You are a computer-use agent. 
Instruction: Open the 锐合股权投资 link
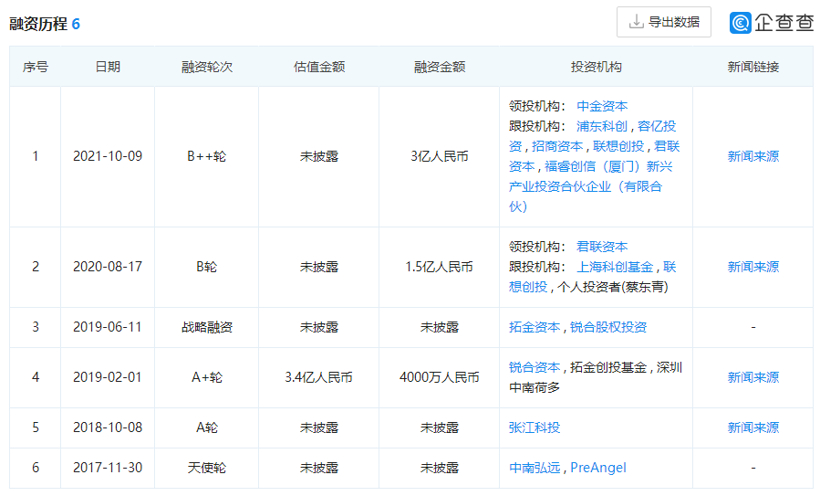tap(608, 327)
